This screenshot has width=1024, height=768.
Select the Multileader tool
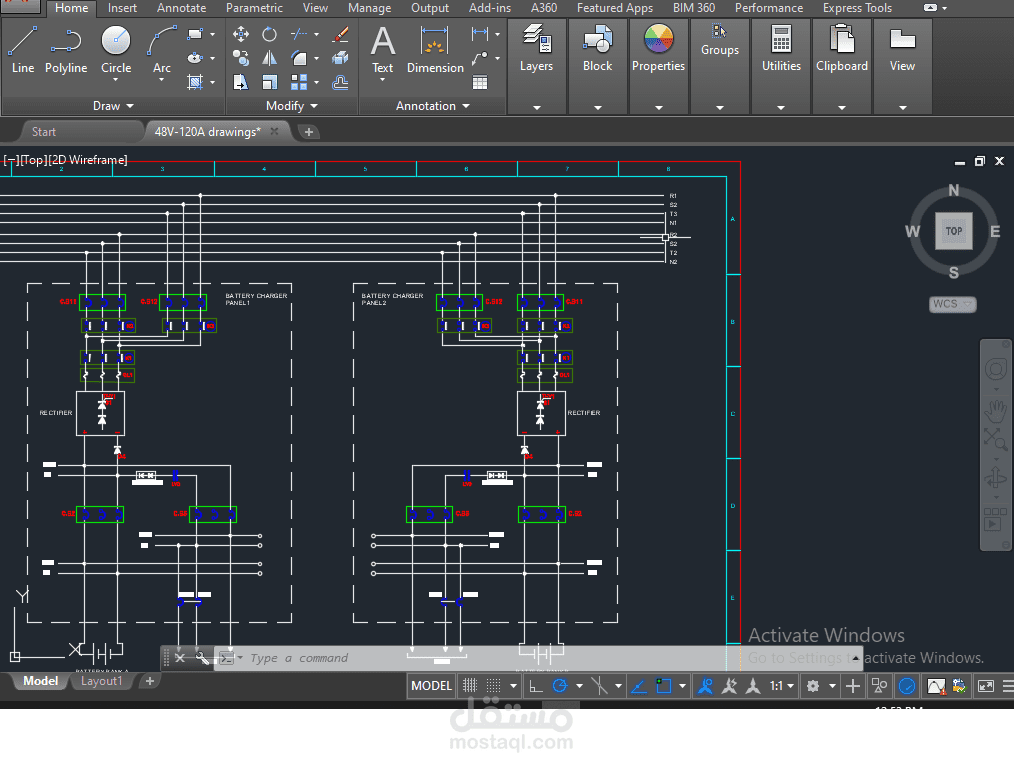click(x=480, y=58)
